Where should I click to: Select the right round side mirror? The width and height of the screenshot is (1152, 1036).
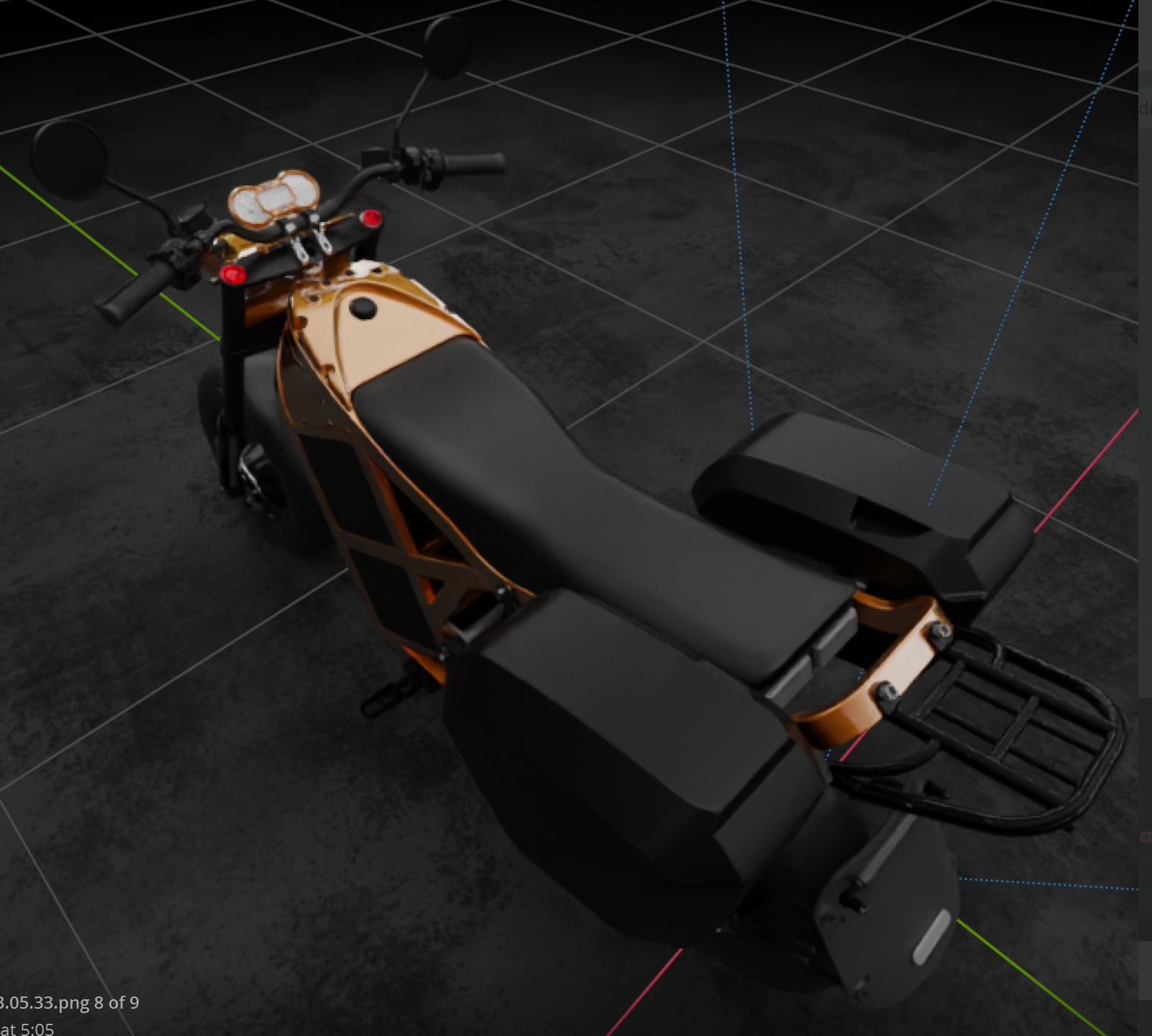coord(447,47)
